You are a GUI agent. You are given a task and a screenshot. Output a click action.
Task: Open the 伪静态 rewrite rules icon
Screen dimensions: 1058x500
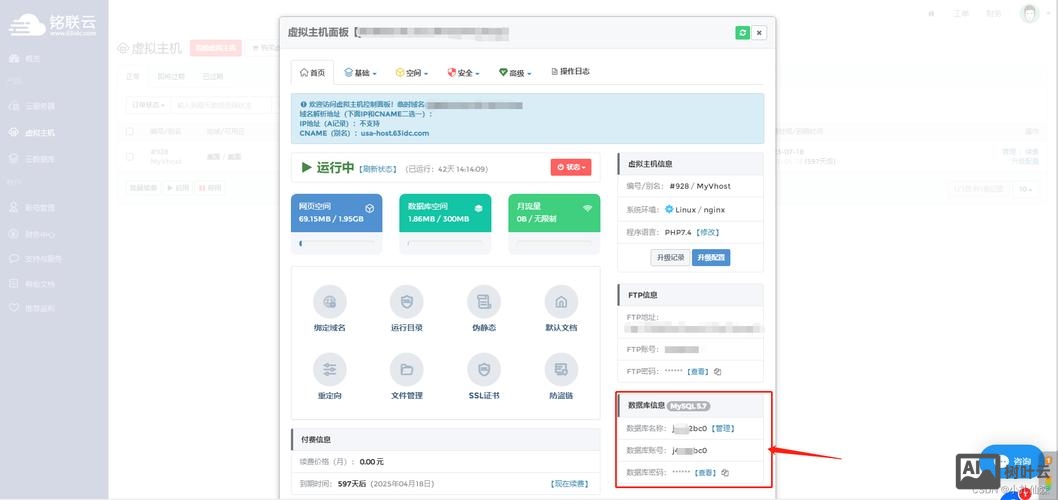click(484, 302)
